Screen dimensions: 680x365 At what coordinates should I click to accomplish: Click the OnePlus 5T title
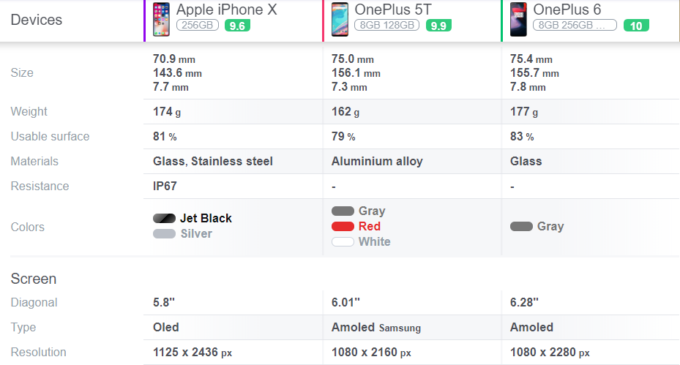pos(393,10)
